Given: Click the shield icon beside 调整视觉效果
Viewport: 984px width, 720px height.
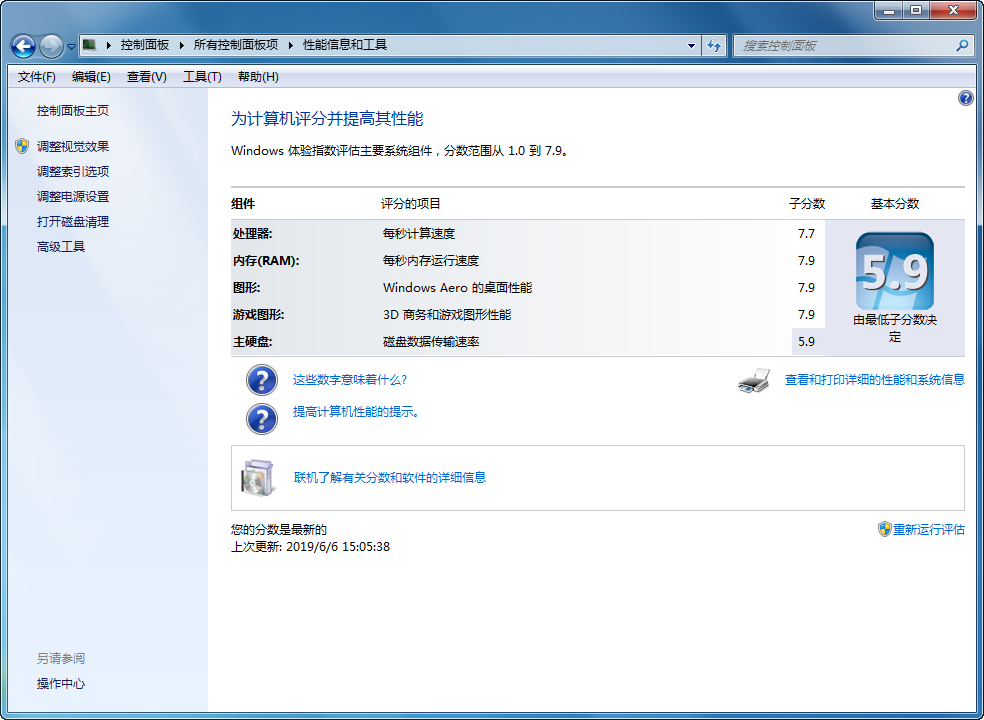Looking at the screenshot, I should pyautogui.click(x=22, y=146).
